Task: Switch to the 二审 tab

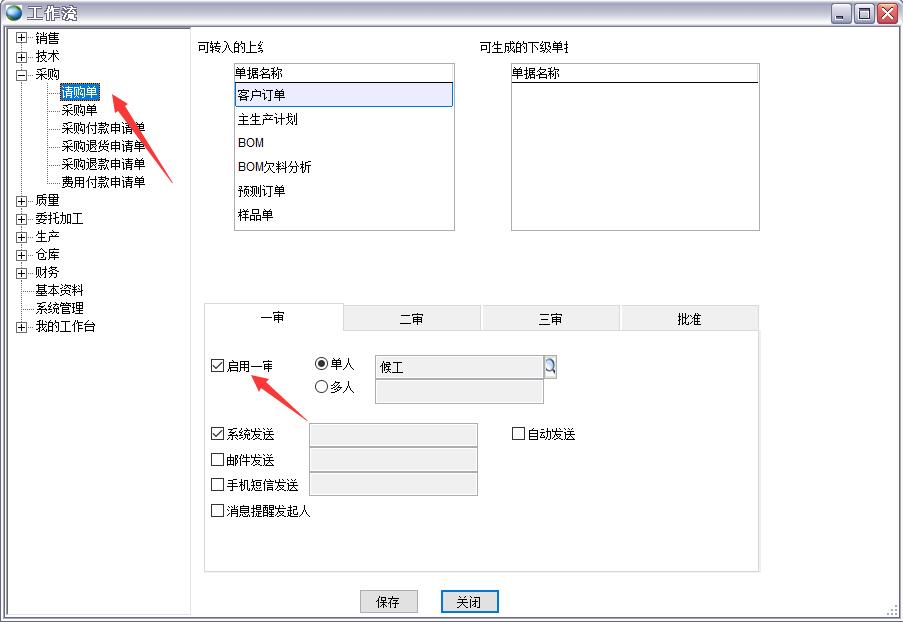Action: [x=411, y=319]
